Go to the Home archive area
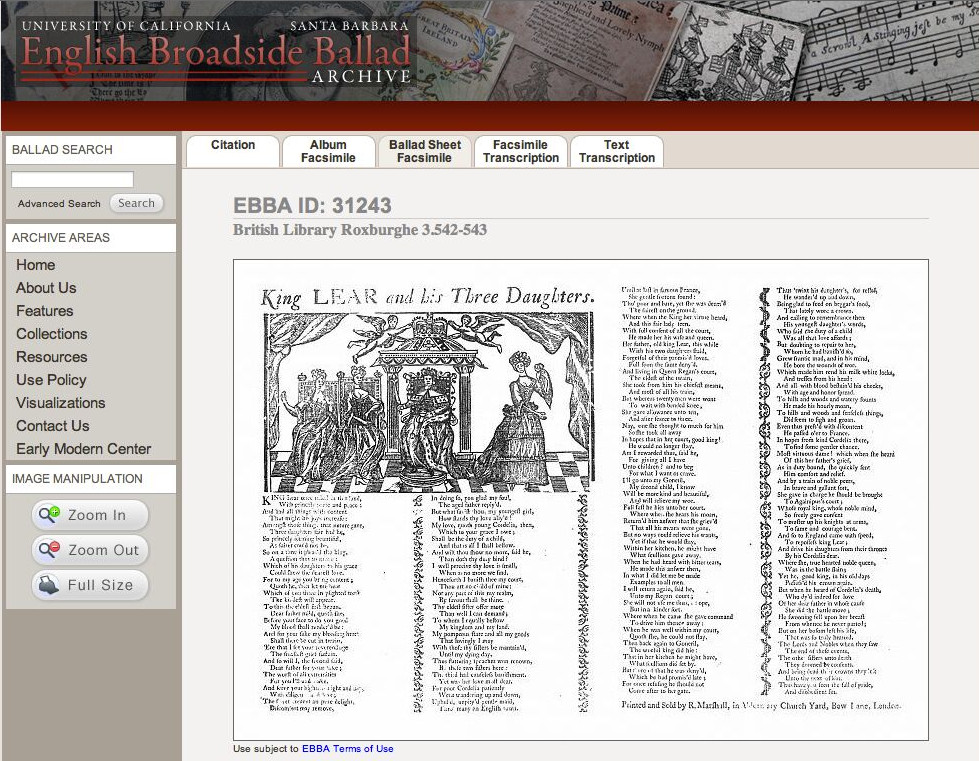Screen dimensions: 979x761 pos(36,265)
